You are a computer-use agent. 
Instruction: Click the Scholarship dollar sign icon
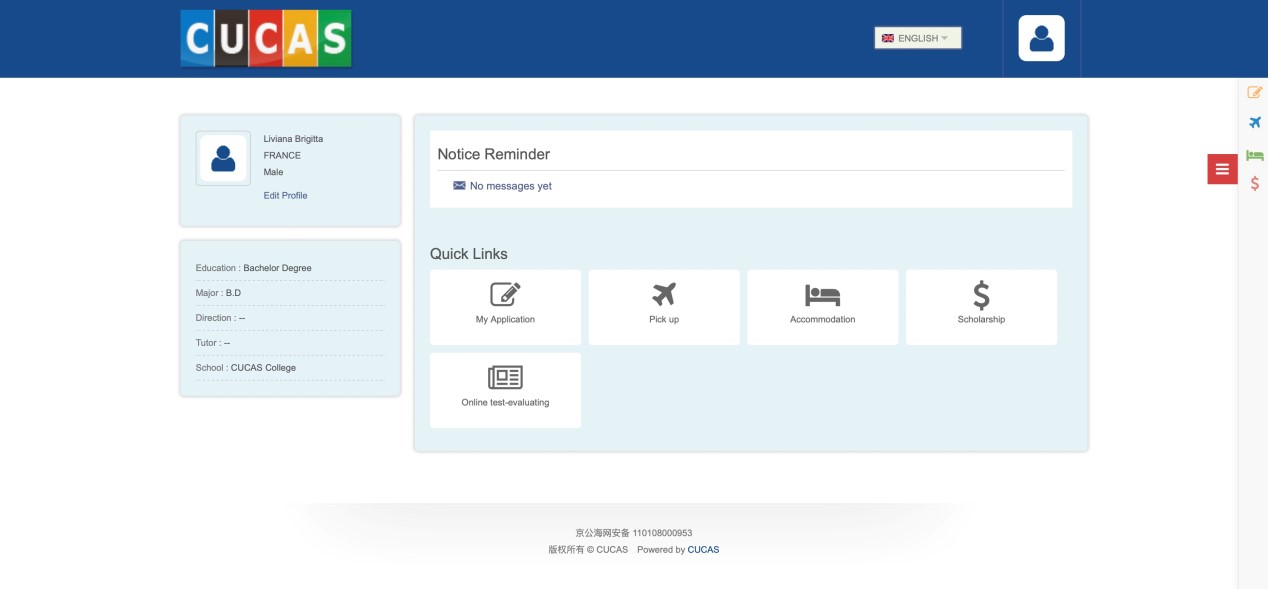[x=981, y=294]
